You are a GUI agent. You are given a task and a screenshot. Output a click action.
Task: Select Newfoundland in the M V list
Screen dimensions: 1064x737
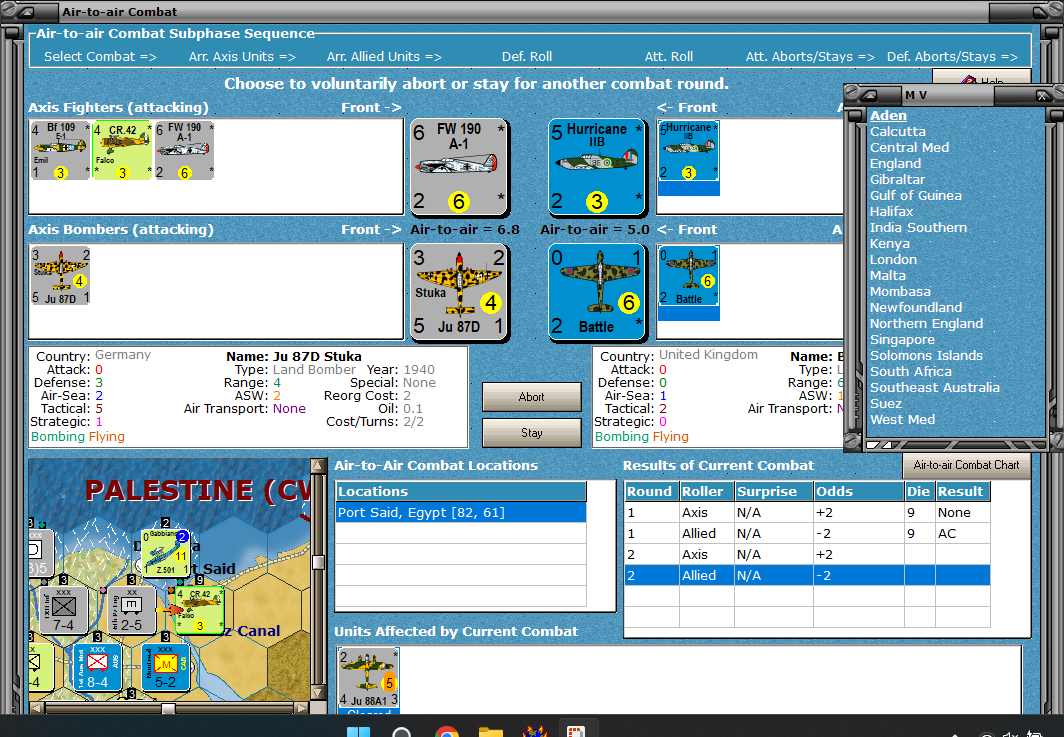coord(916,307)
